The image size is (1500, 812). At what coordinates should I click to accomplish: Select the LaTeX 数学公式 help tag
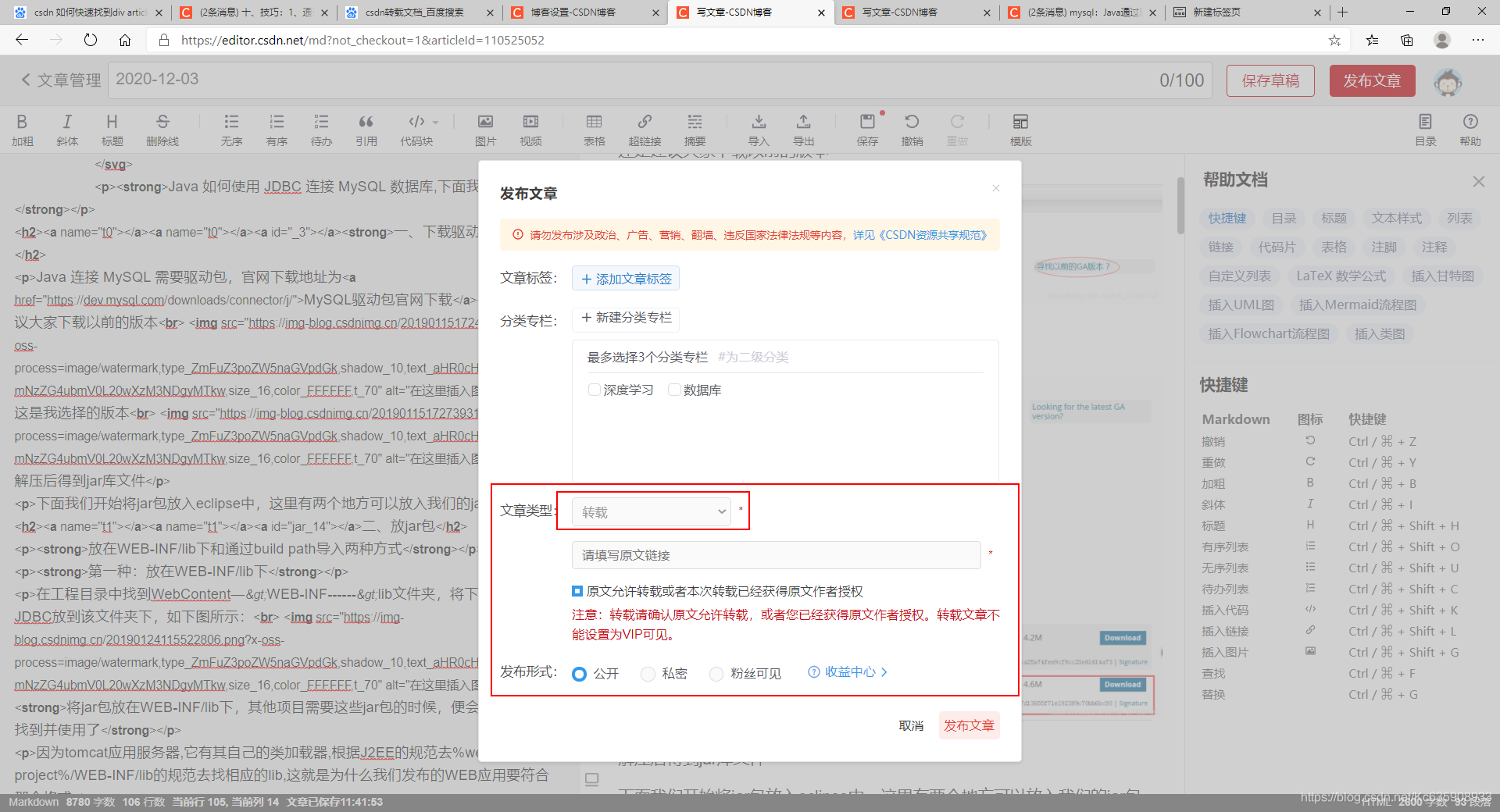1341,276
